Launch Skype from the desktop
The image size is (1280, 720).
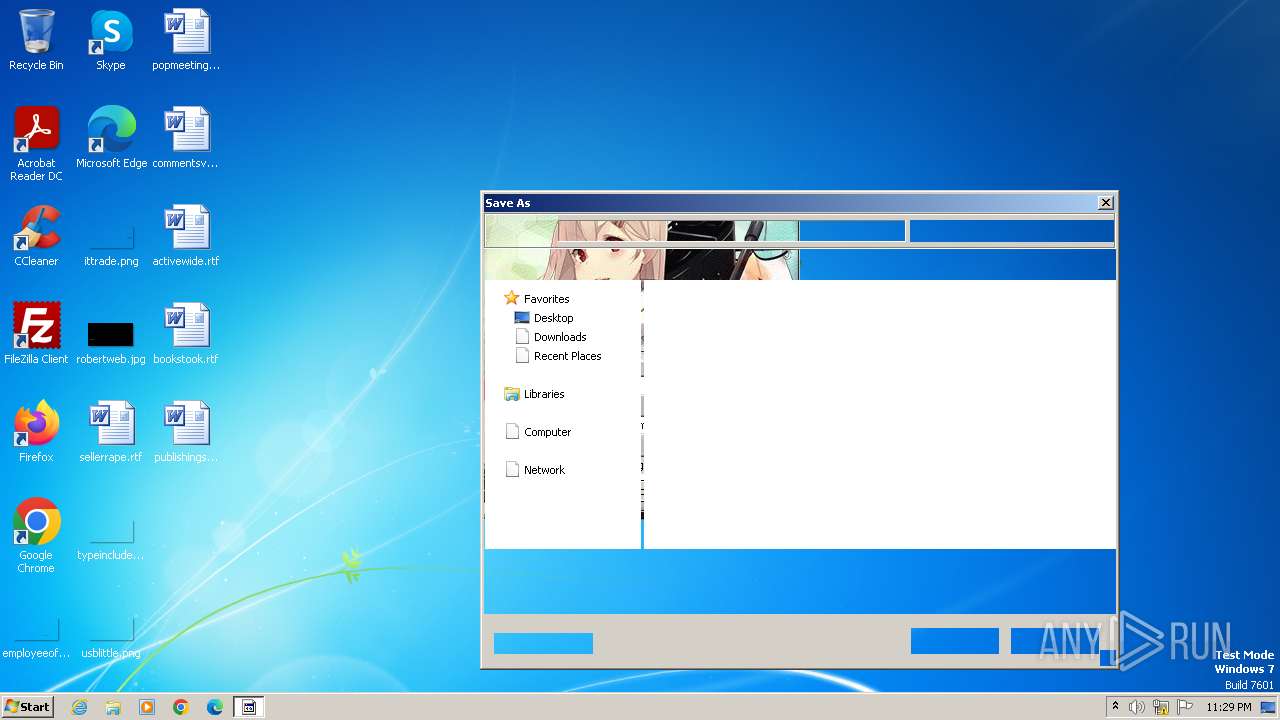pyautogui.click(x=110, y=40)
